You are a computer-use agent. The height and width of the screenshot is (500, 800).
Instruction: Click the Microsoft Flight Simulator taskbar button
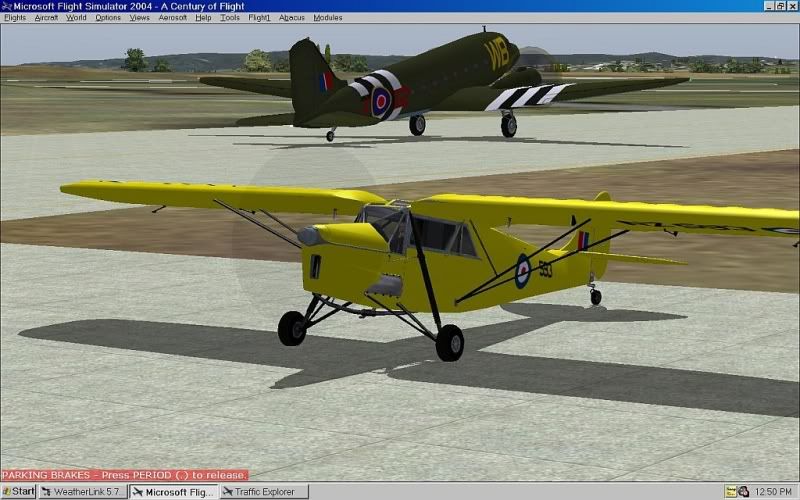[x=173, y=491]
